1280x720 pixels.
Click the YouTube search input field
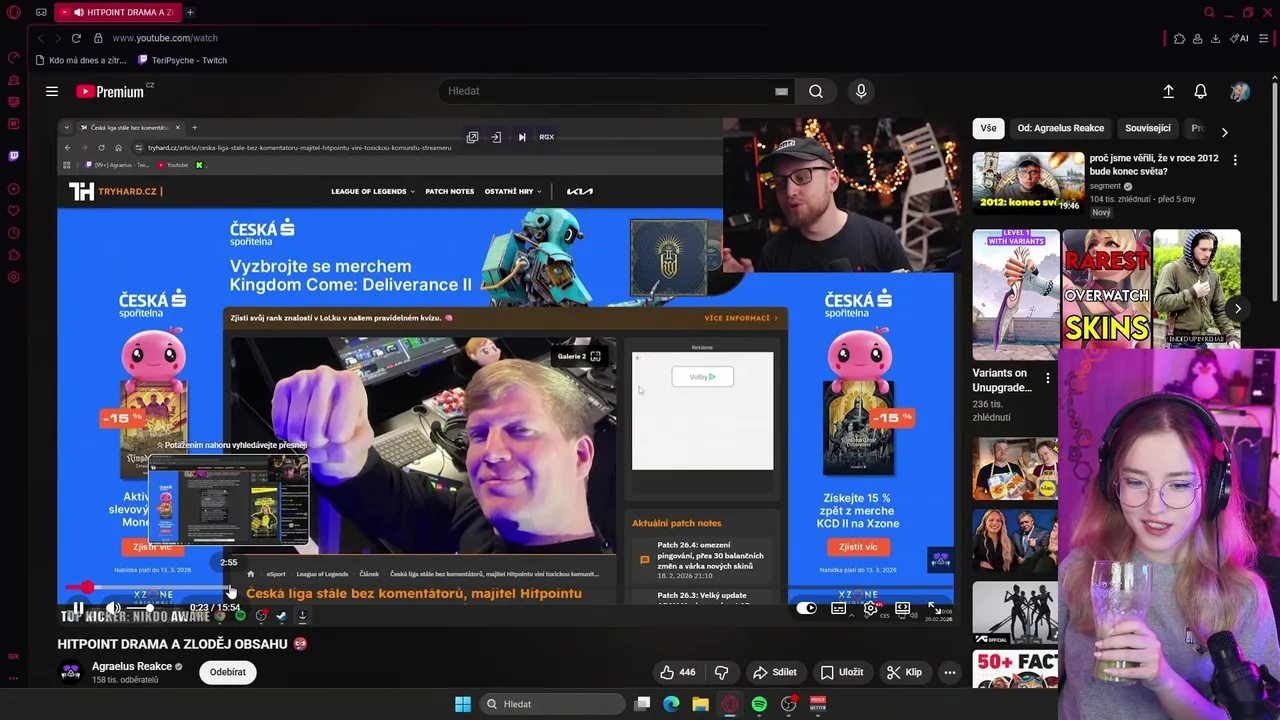pyautogui.click(x=607, y=91)
